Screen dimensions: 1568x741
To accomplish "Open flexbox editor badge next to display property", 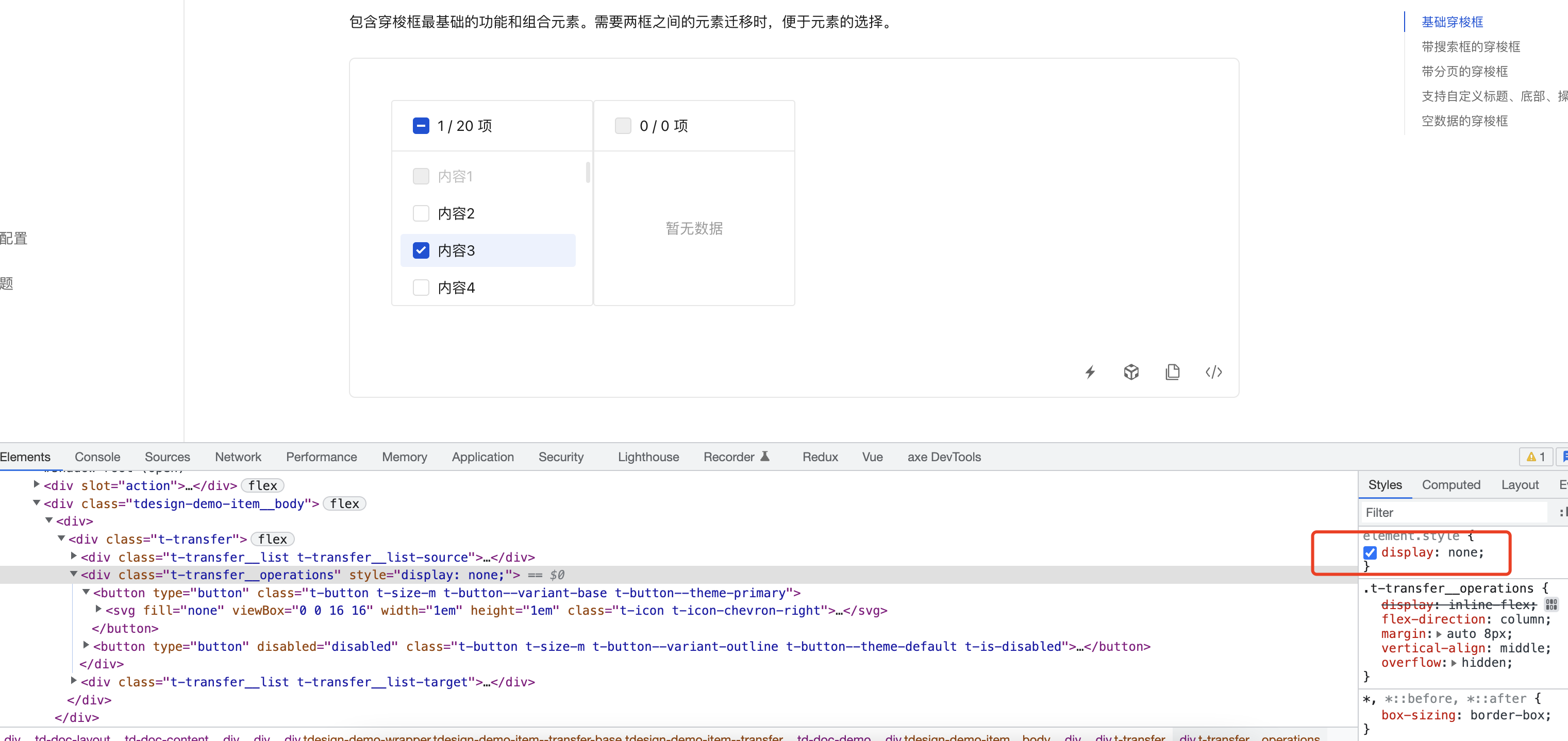I will point(1550,604).
